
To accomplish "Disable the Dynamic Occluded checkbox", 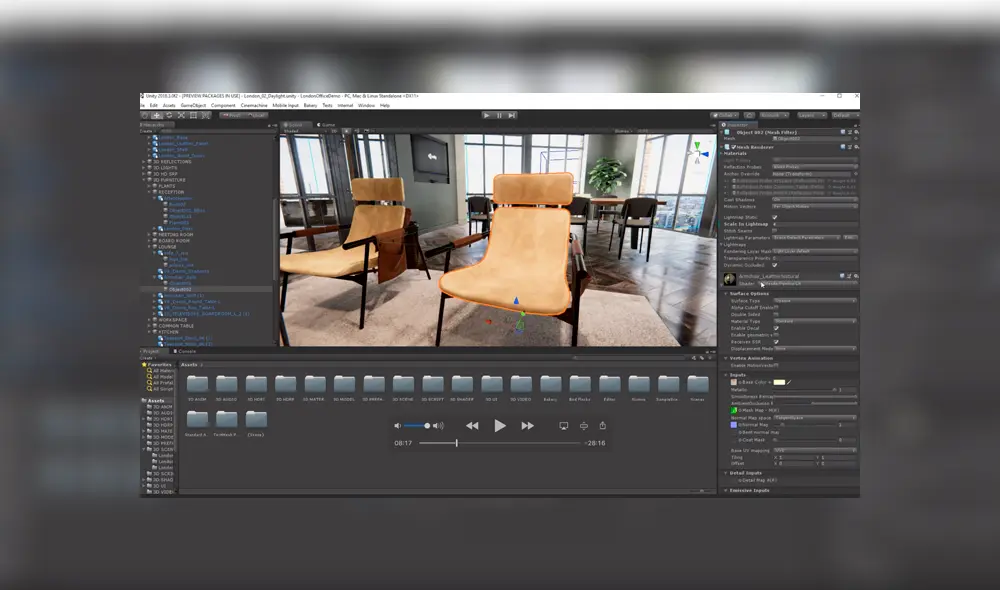I will point(773,264).
